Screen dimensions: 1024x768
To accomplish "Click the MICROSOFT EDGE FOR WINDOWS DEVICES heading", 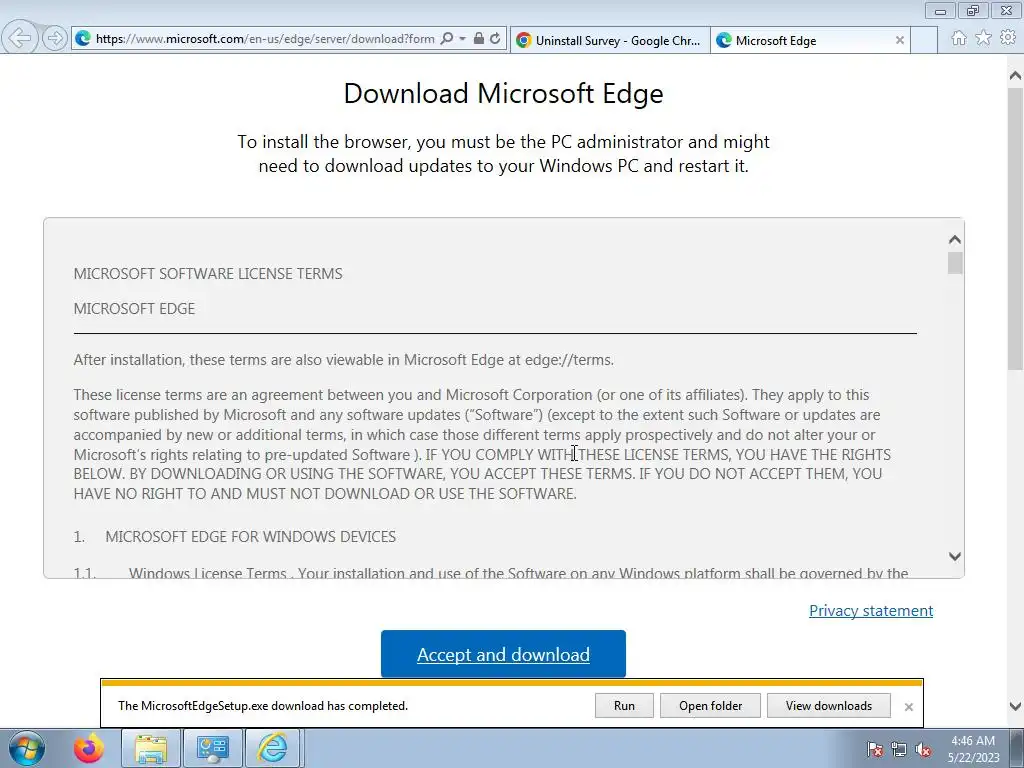I will 251,537.
